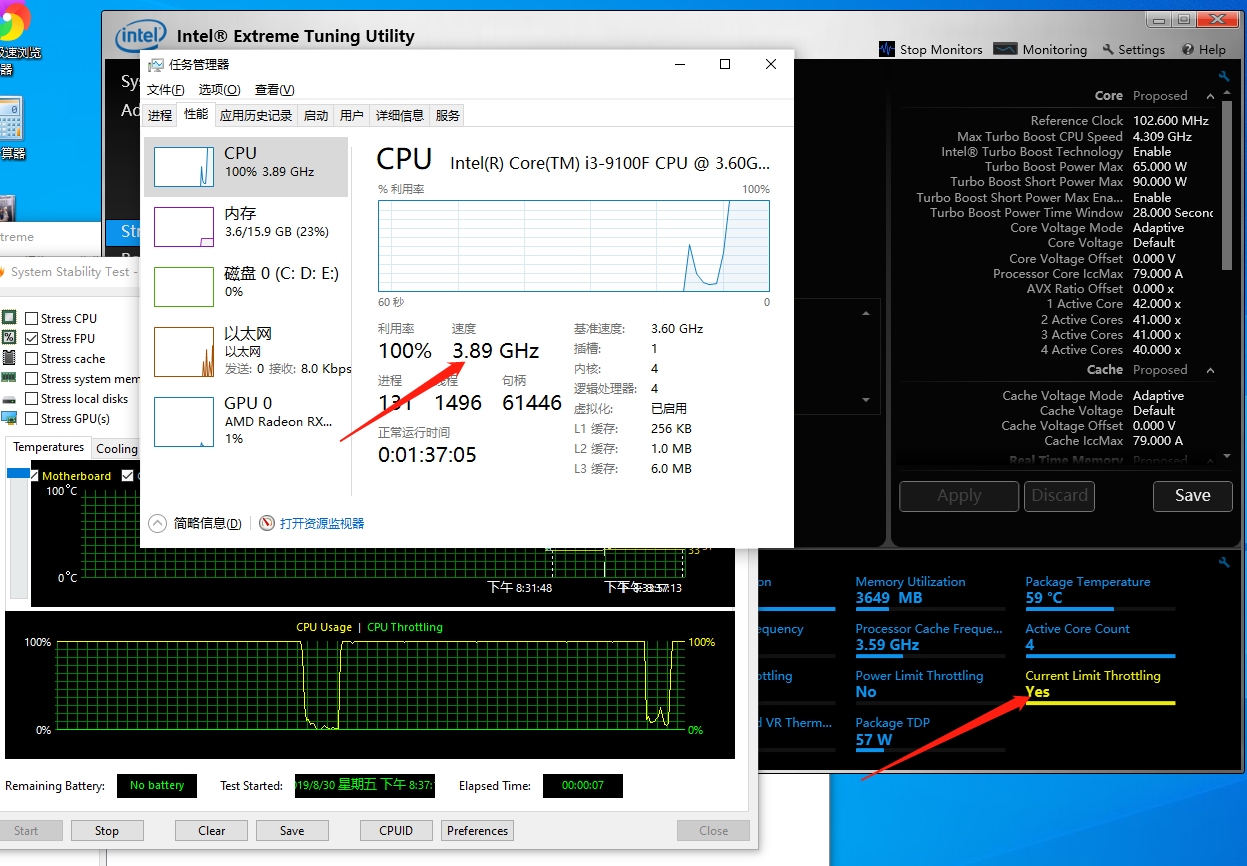Switch to the Processes (进程) tab

[x=160, y=116]
